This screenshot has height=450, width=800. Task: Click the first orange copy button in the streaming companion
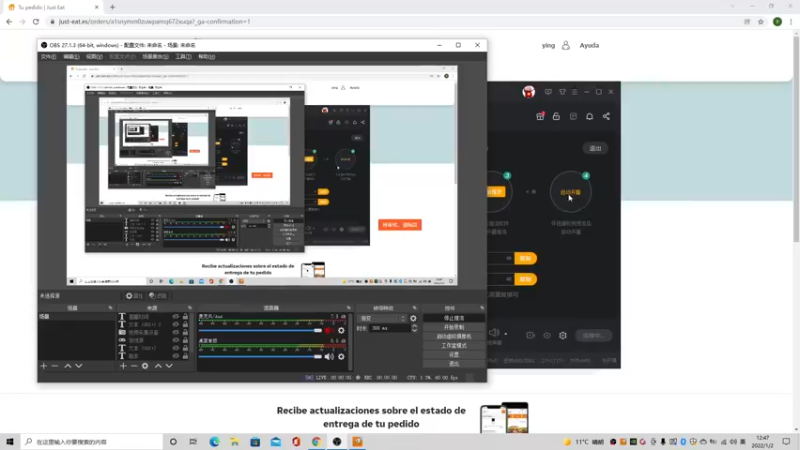click(x=525, y=258)
